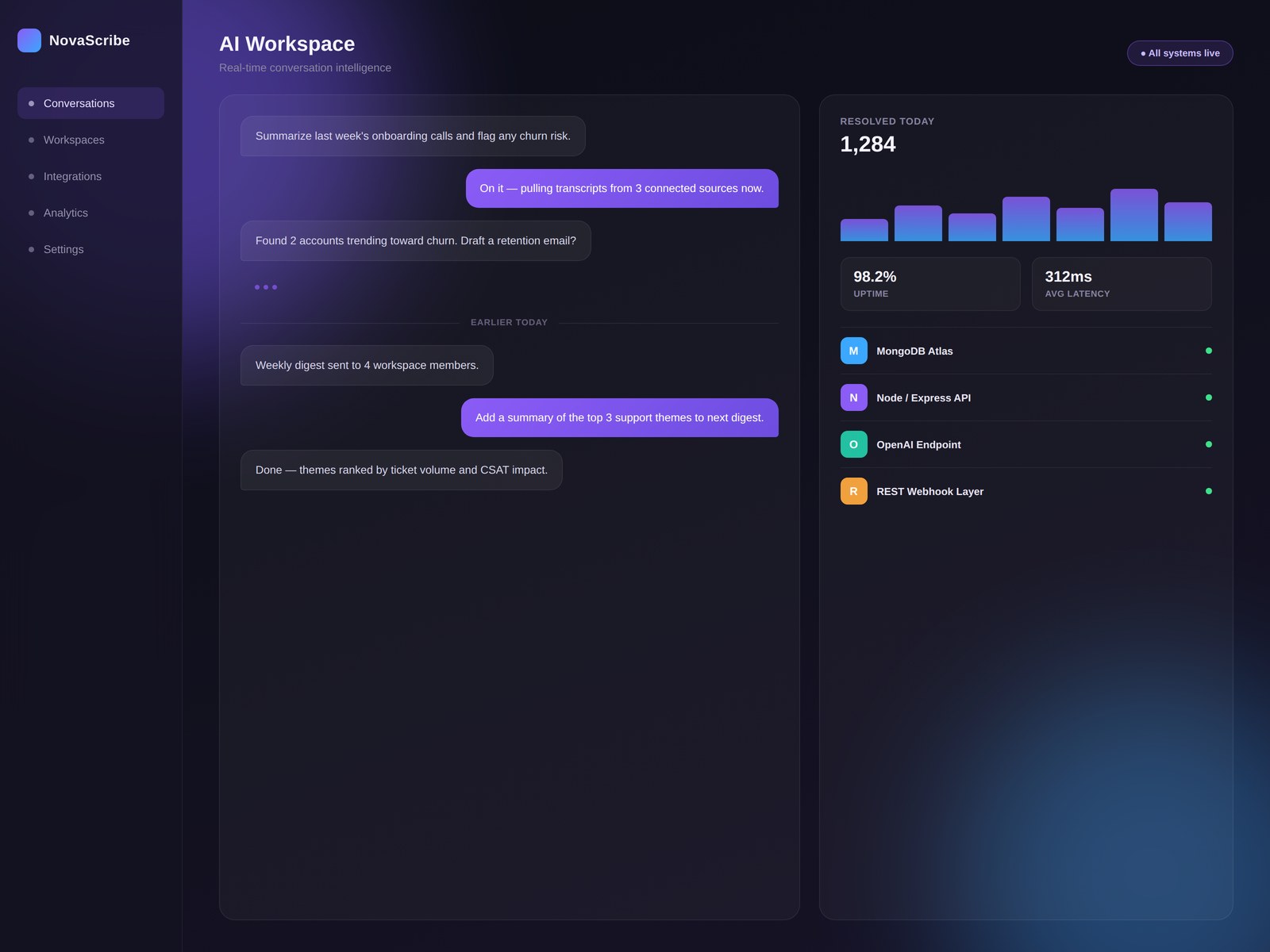The height and width of the screenshot is (952, 1270).
Task: Select the 98.2% uptime card
Action: (930, 284)
